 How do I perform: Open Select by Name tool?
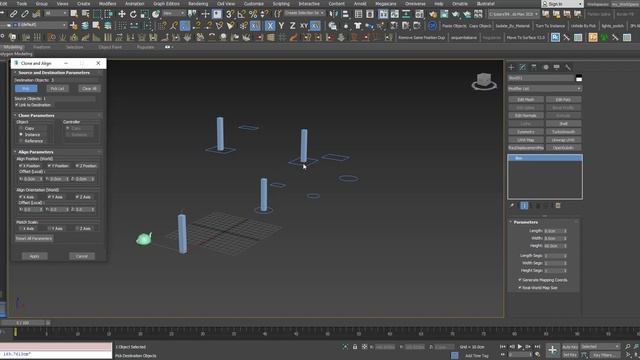85,14
